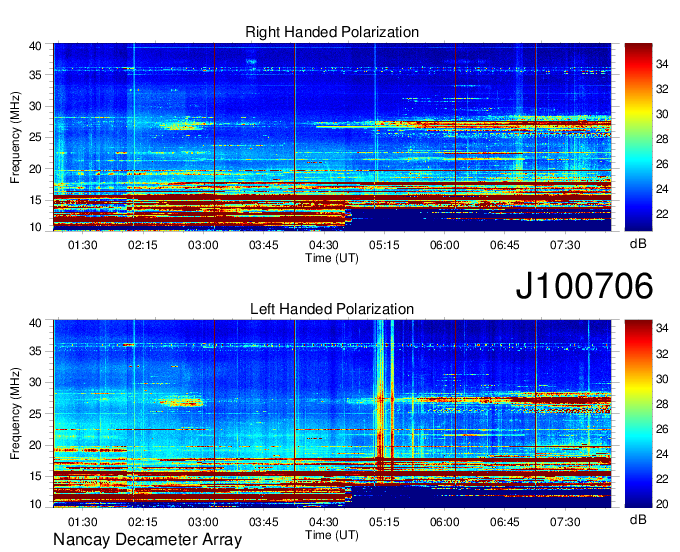Image resolution: width=680 pixels, height=552 pixels.
Task: Click the 01:30 time tick on lower plot
Action: 82,522
